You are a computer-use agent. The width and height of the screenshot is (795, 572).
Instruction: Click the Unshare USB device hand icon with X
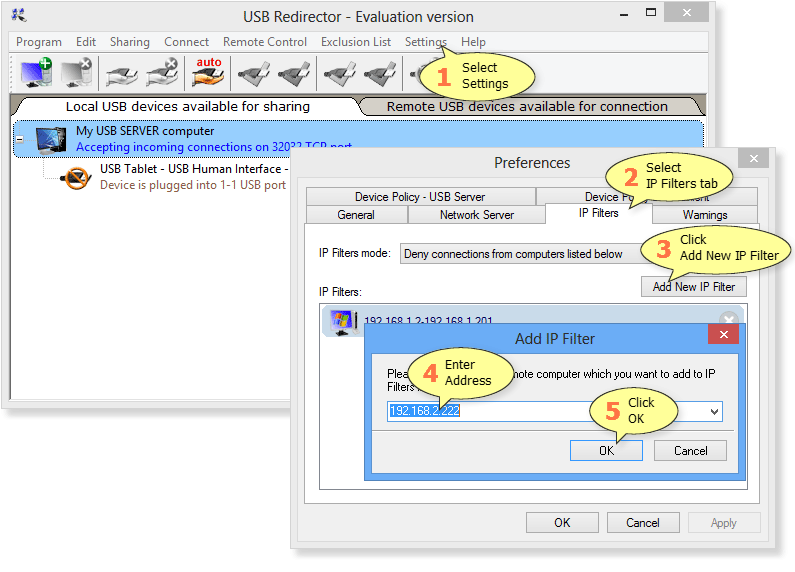tap(162, 73)
